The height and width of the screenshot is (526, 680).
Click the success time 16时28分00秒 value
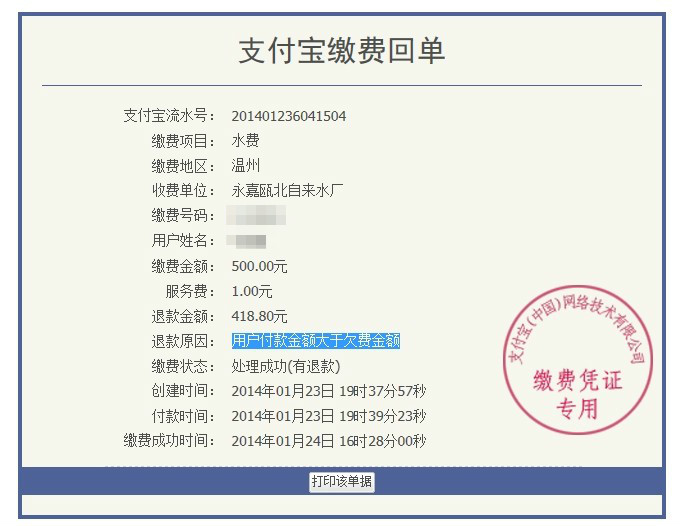click(383, 441)
